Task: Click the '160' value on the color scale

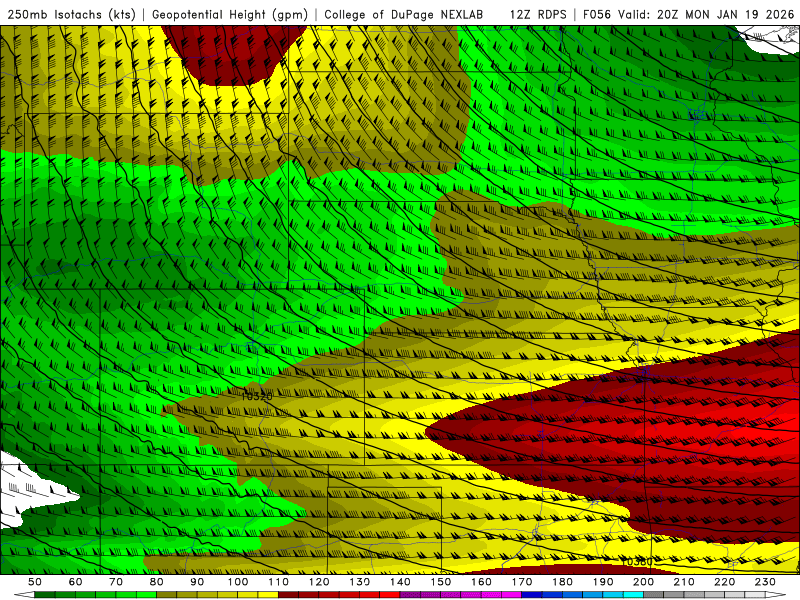Action: click(481, 582)
